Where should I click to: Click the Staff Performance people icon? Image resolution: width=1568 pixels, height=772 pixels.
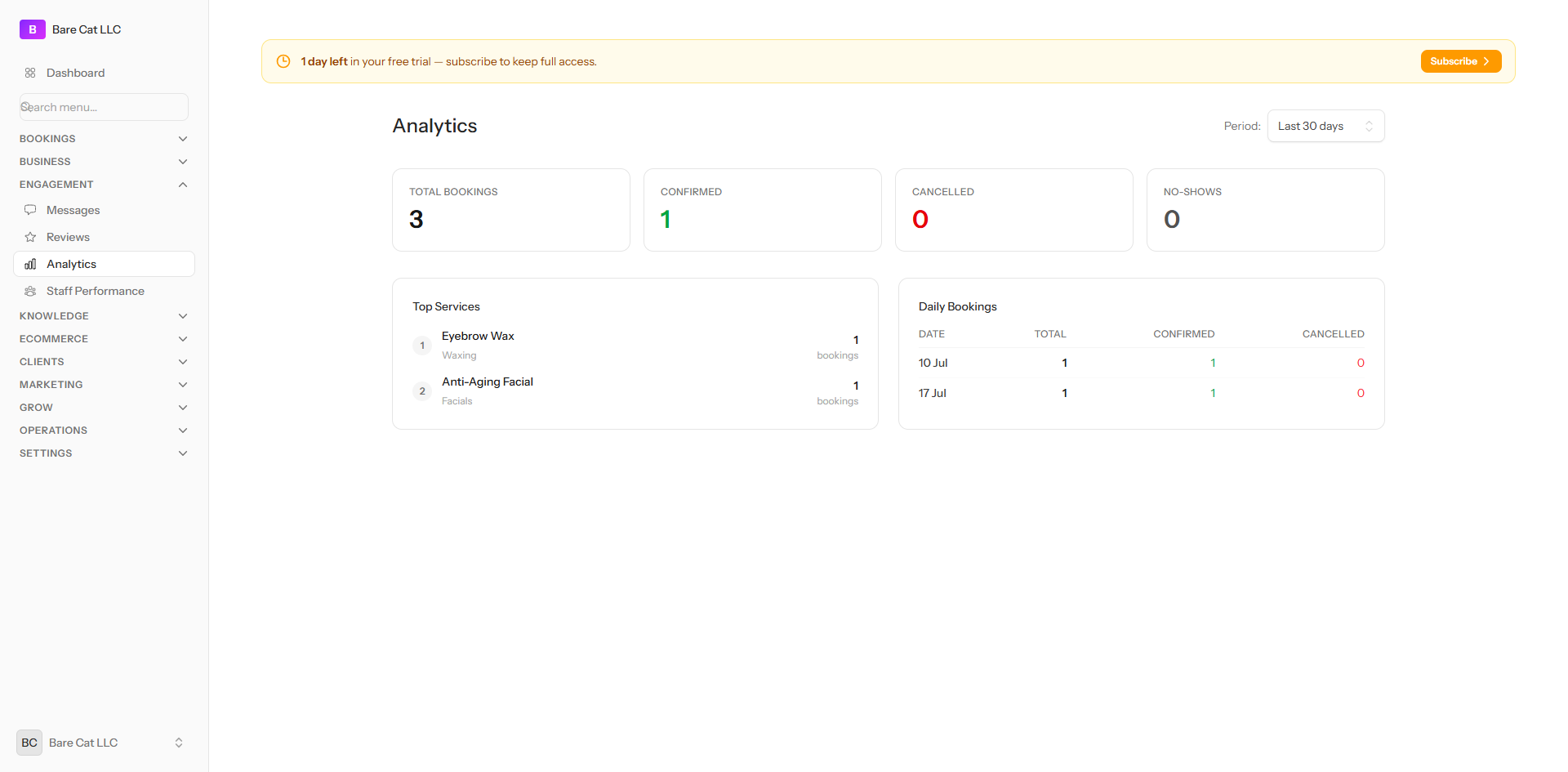coord(30,291)
